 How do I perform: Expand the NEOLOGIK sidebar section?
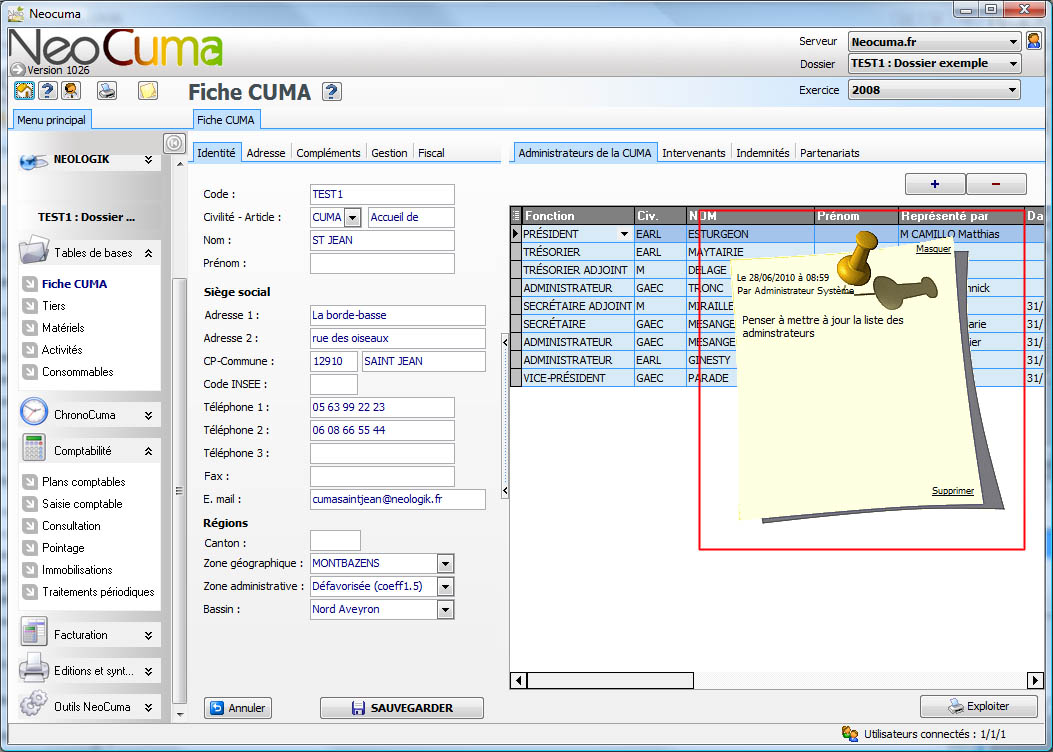pos(148,160)
